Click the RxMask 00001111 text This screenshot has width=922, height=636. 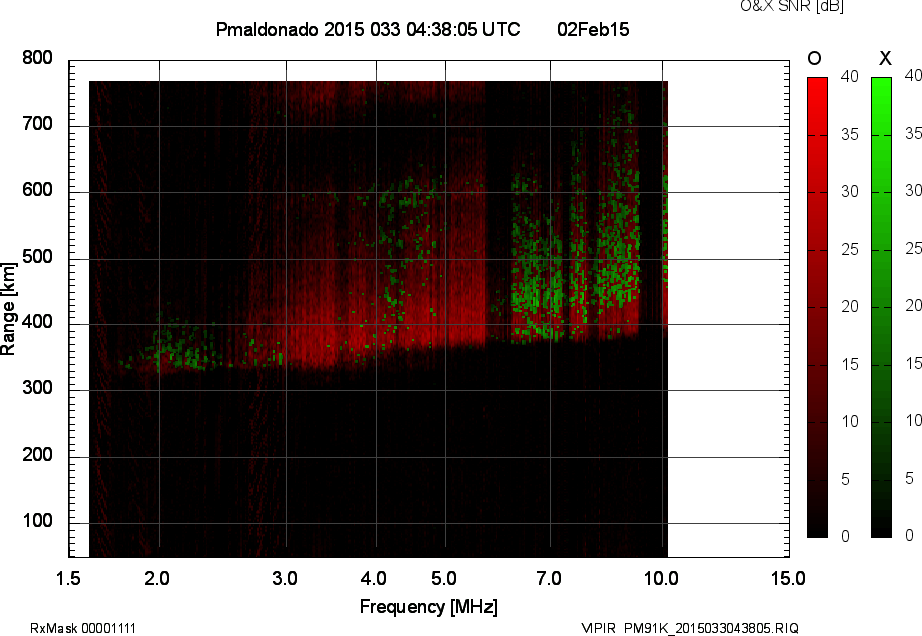(x=83, y=628)
